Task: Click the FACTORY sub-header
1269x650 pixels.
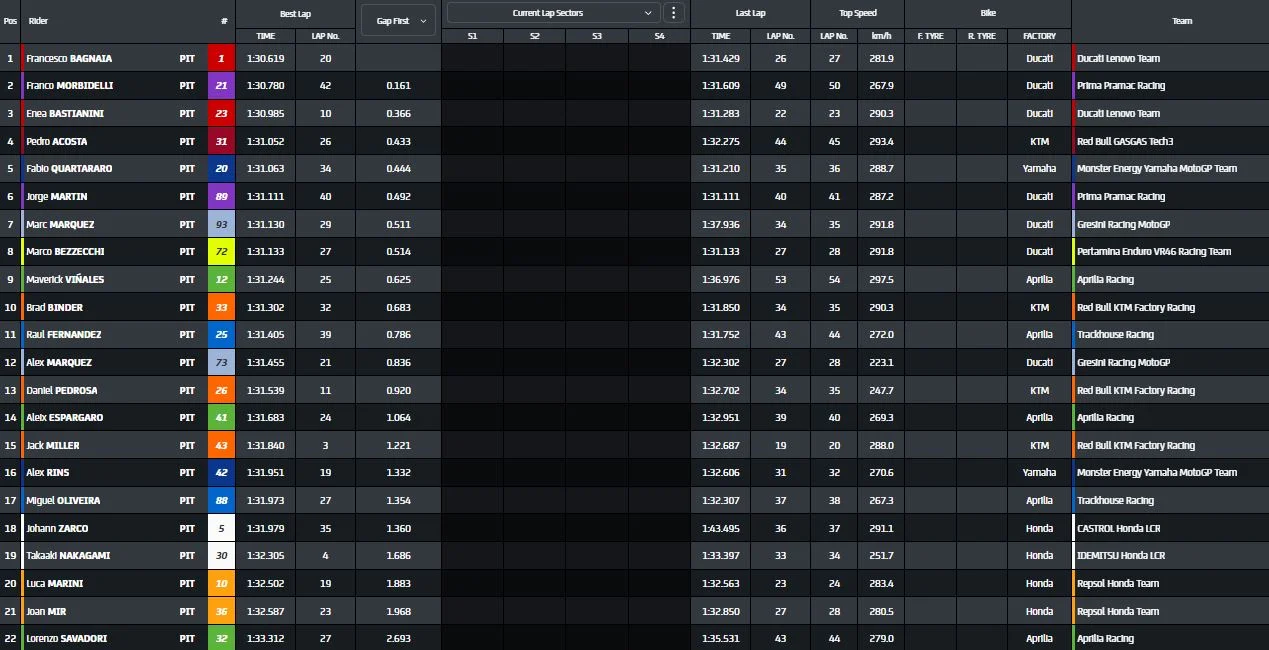Action: [1039, 36]
